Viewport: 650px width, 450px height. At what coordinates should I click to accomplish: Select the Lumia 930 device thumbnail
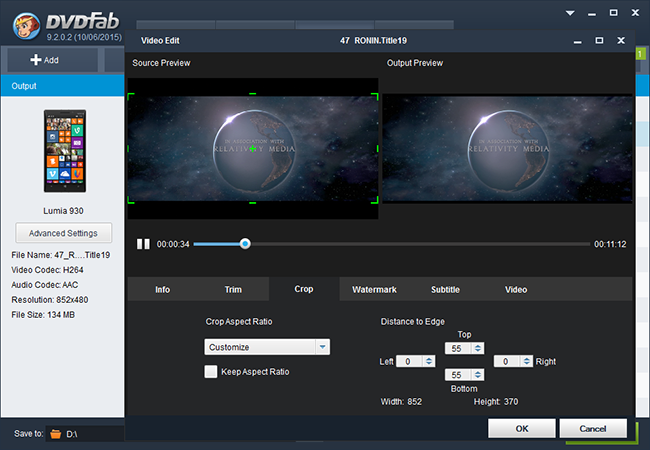[x=65, y=151]
